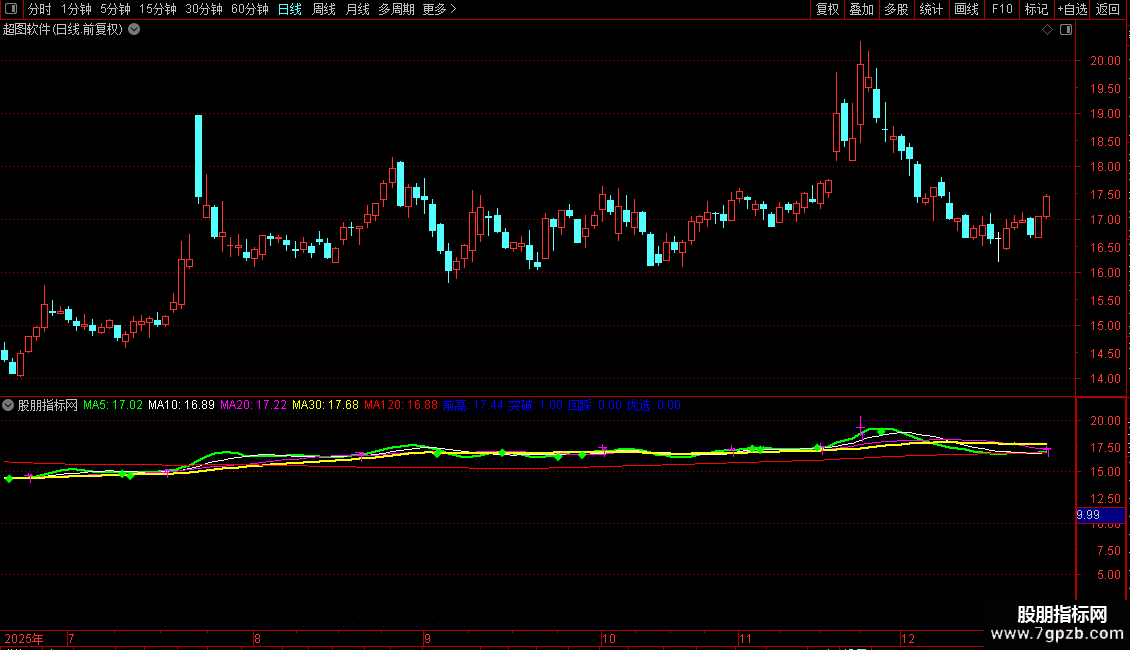The width and height of the screenshot is (1130, 650).
Task: Add stock via +自选
Action: point(1072,9)
